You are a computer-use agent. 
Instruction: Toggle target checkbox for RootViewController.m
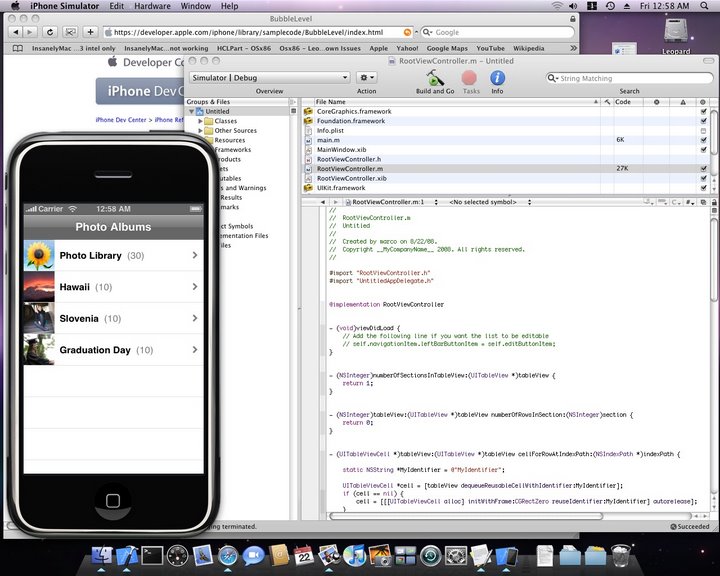703,169
